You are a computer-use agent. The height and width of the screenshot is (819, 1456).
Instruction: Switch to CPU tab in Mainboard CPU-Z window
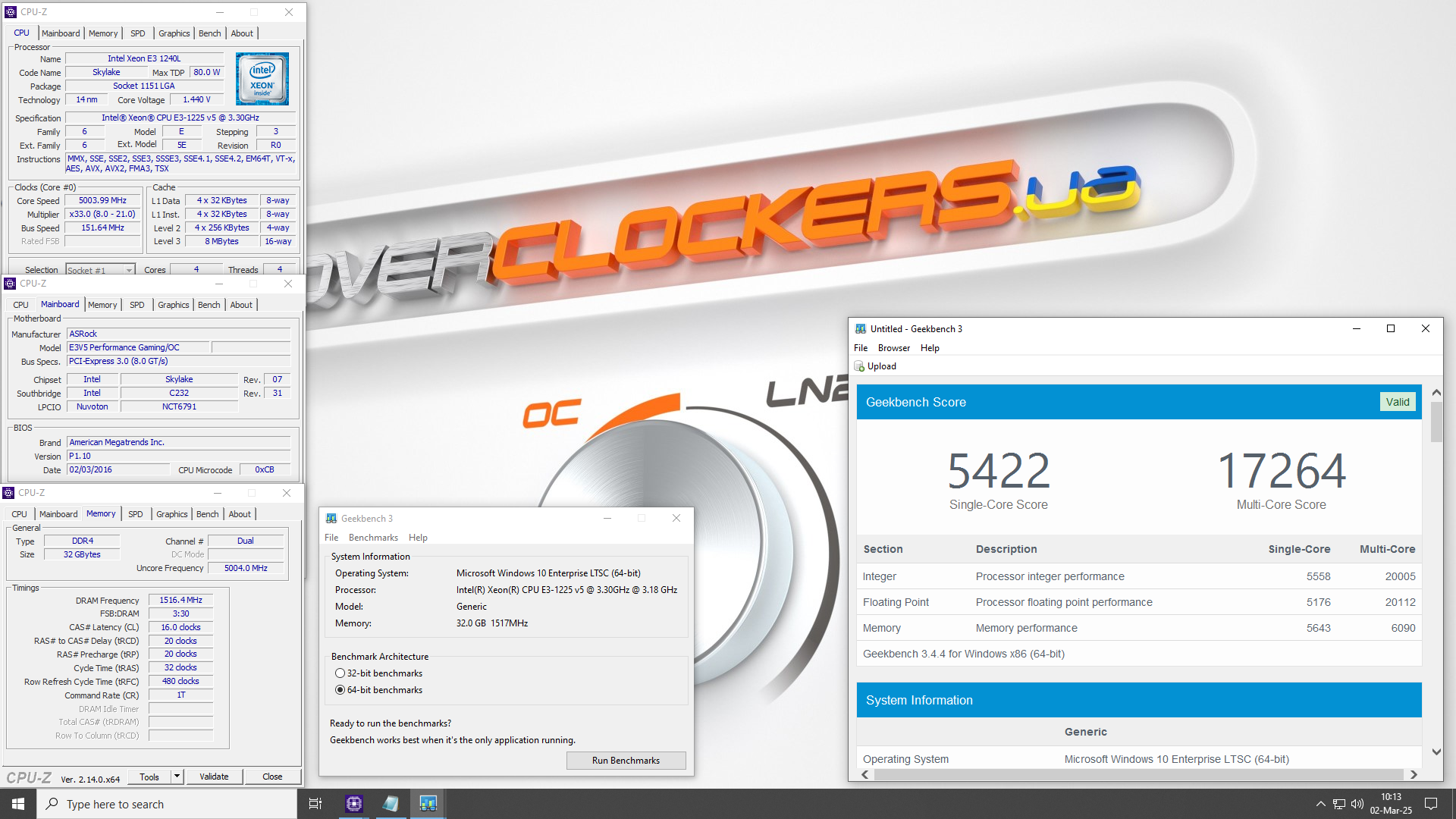pyautogui.click(x=21, y=305)
